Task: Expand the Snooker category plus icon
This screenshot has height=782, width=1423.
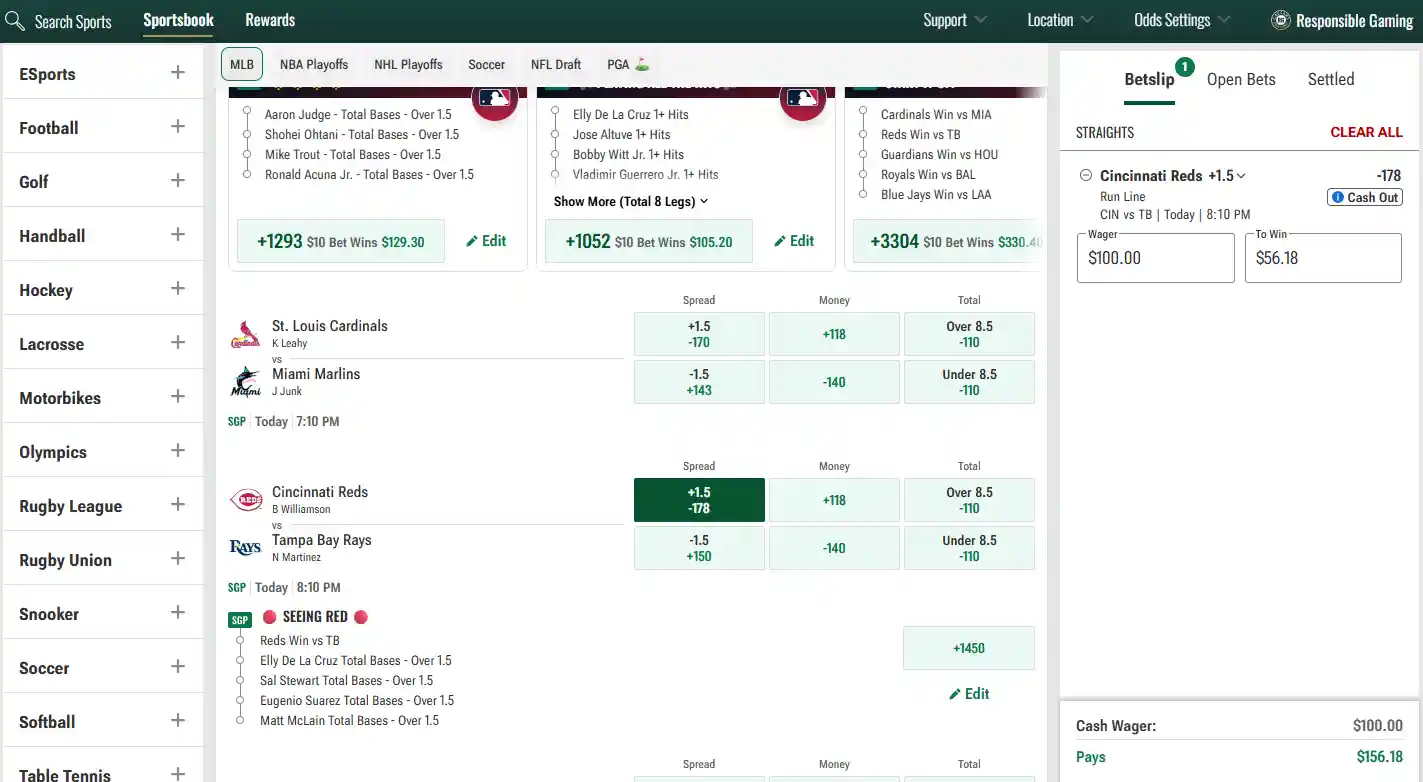Action: (x=178, y=612)
